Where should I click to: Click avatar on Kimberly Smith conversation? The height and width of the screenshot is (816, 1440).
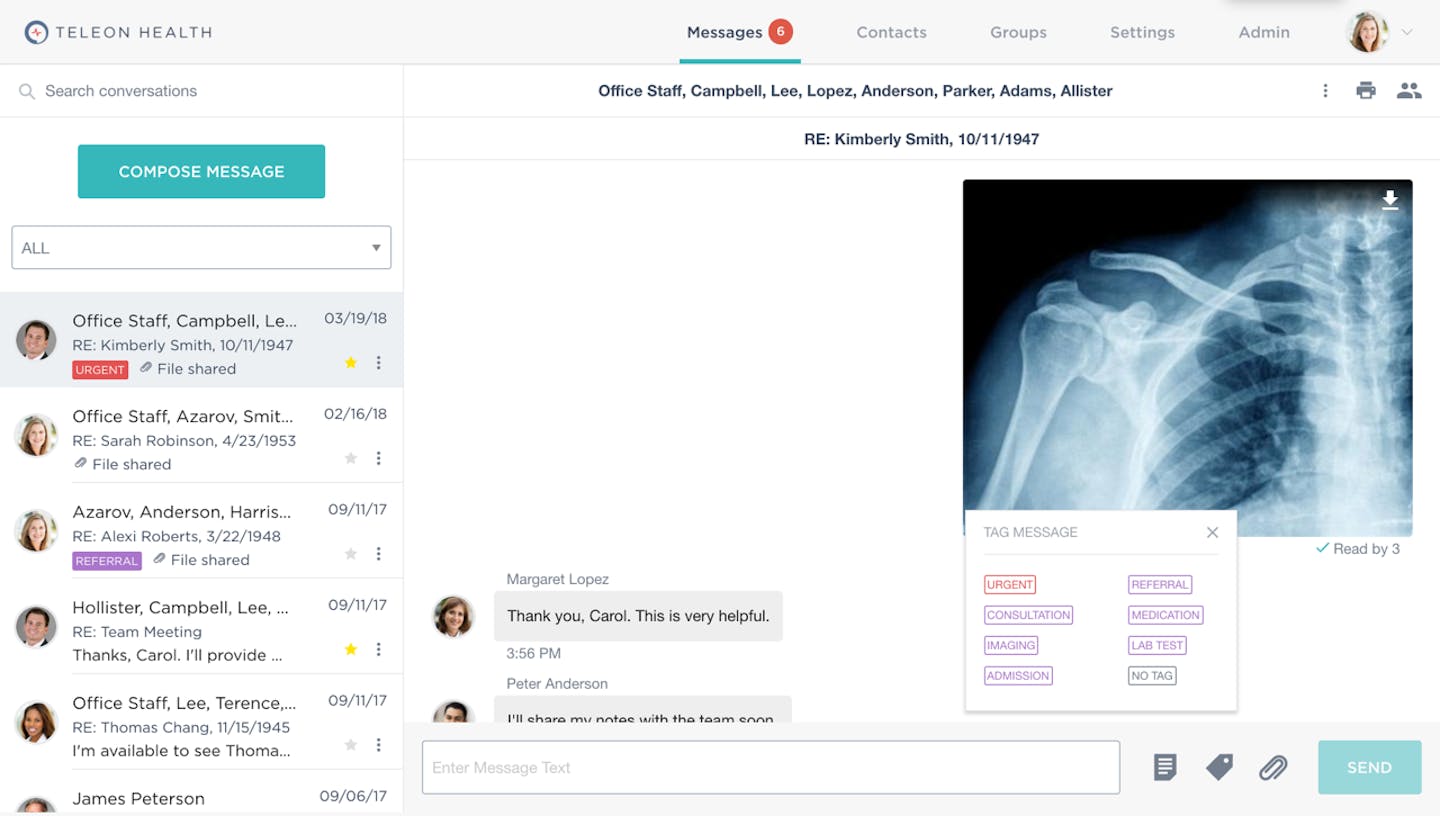(x=36, y=340)
